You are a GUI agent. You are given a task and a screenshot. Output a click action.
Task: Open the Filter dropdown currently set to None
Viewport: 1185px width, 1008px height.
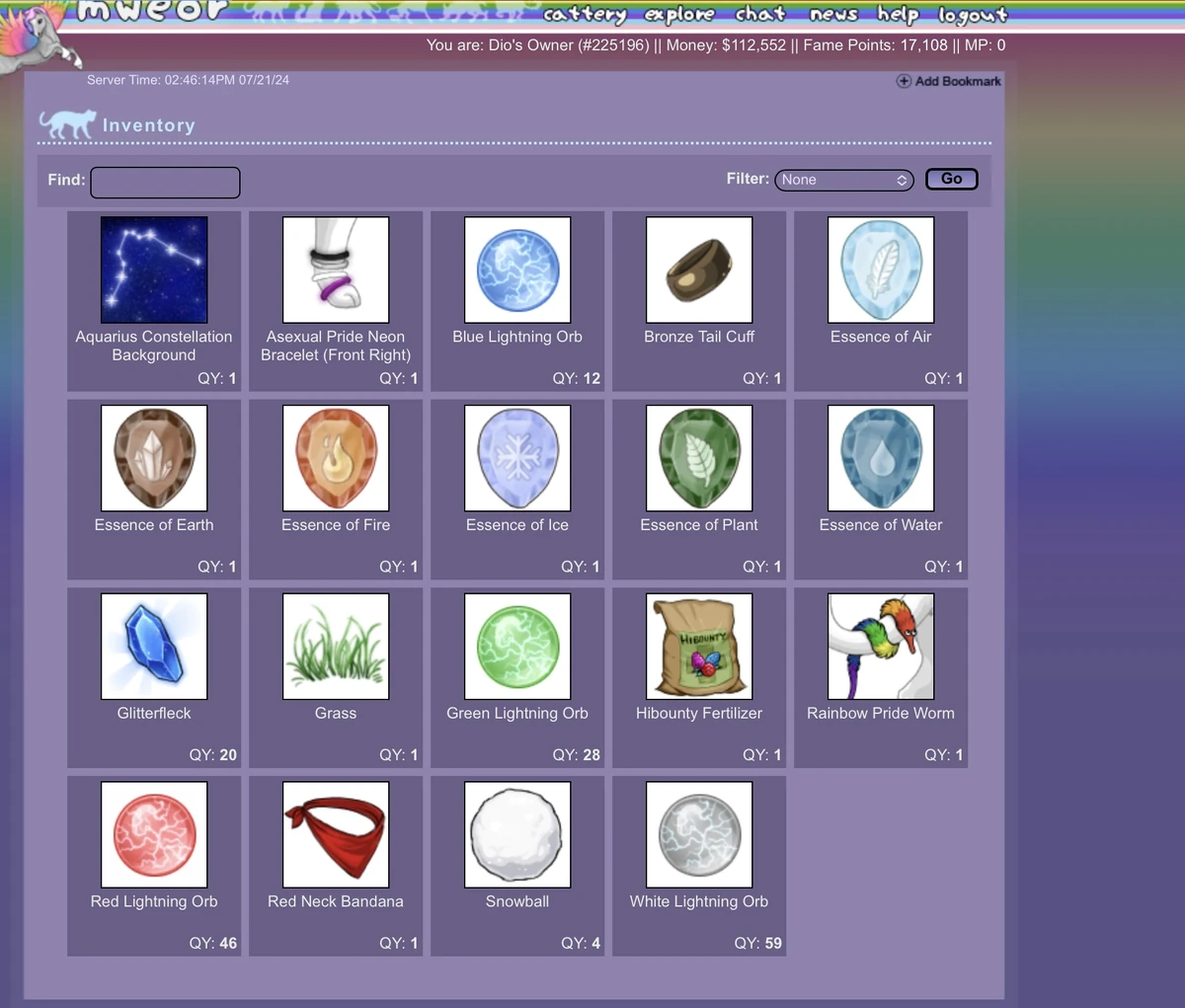coord(843,180)
